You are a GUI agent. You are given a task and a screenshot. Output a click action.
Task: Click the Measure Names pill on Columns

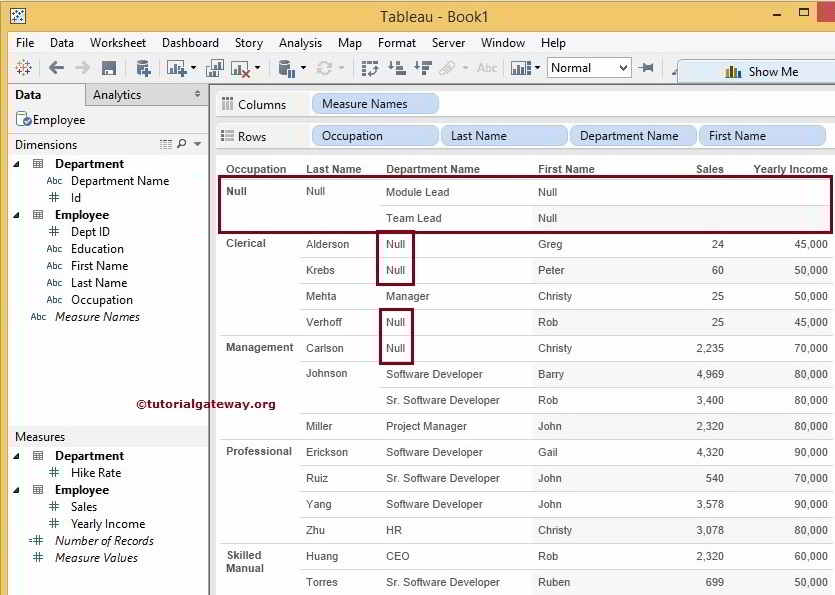coord(374,103)
